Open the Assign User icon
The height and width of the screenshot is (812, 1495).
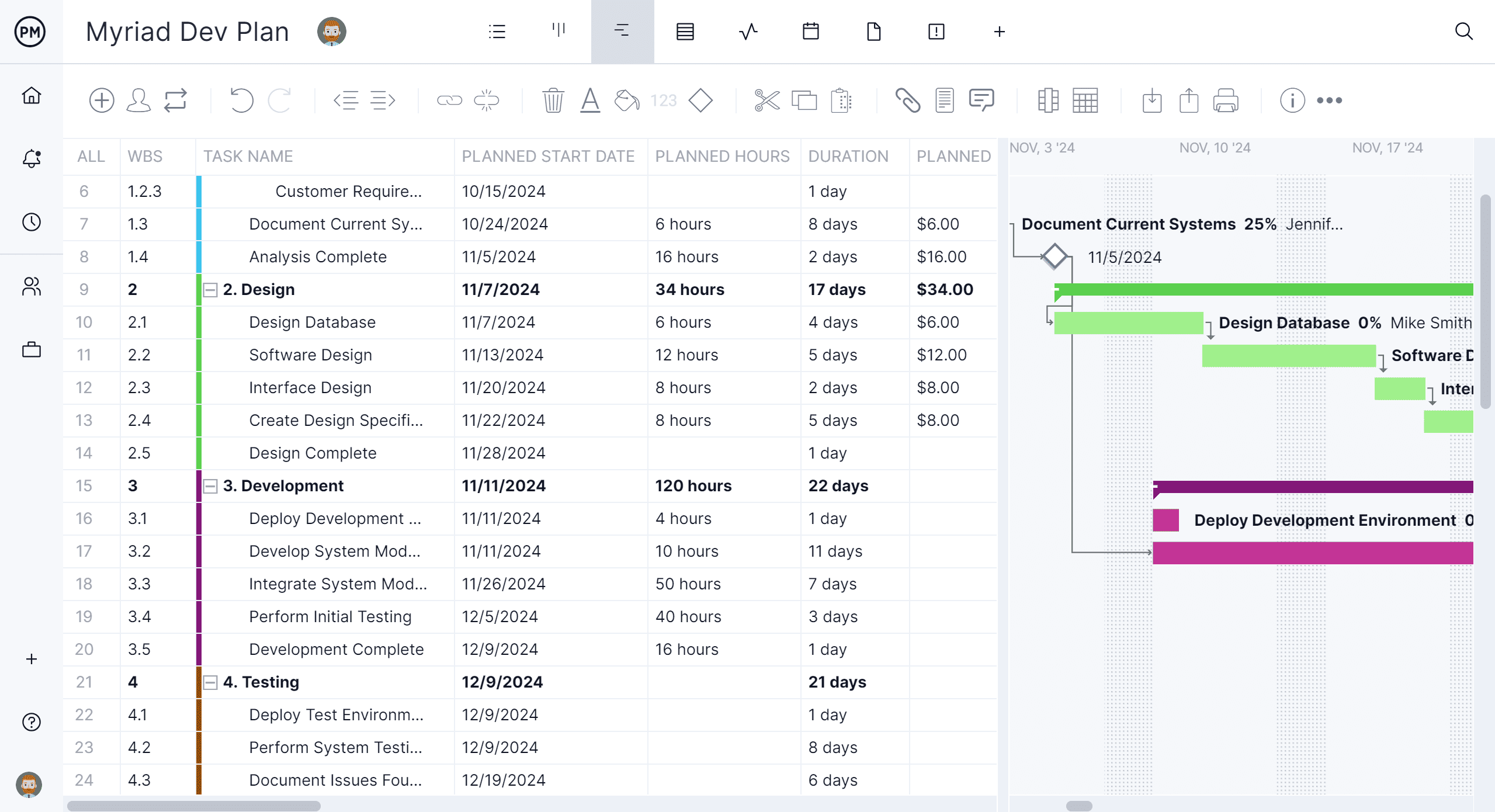point(139,101)
